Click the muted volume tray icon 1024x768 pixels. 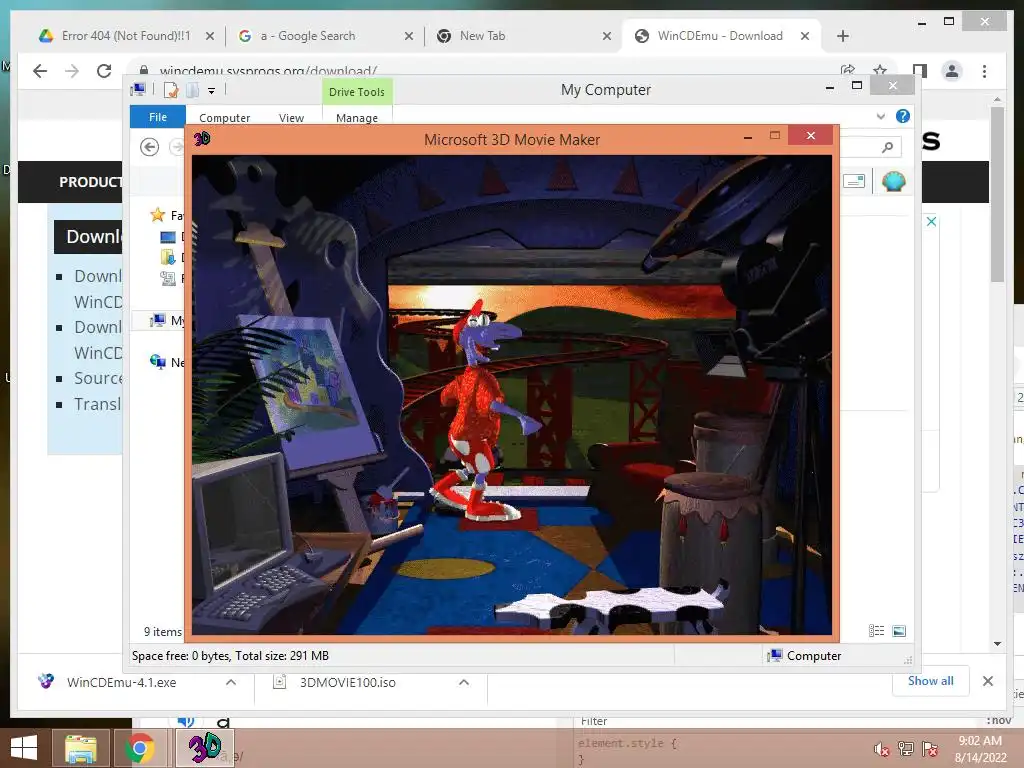point(881,749)
